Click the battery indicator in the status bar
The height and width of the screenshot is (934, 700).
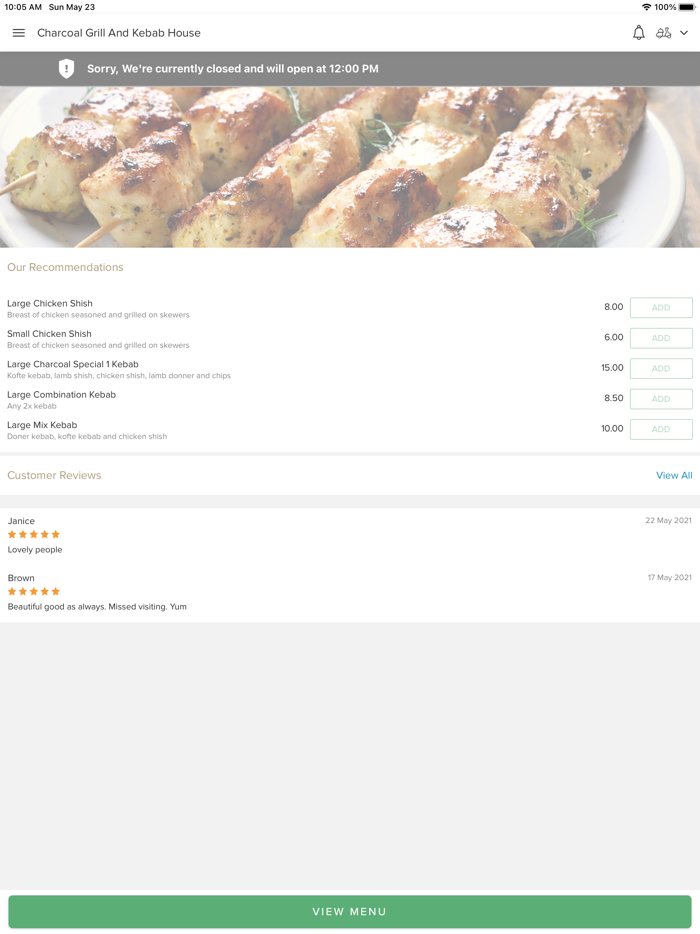click(x=685, y=6)
